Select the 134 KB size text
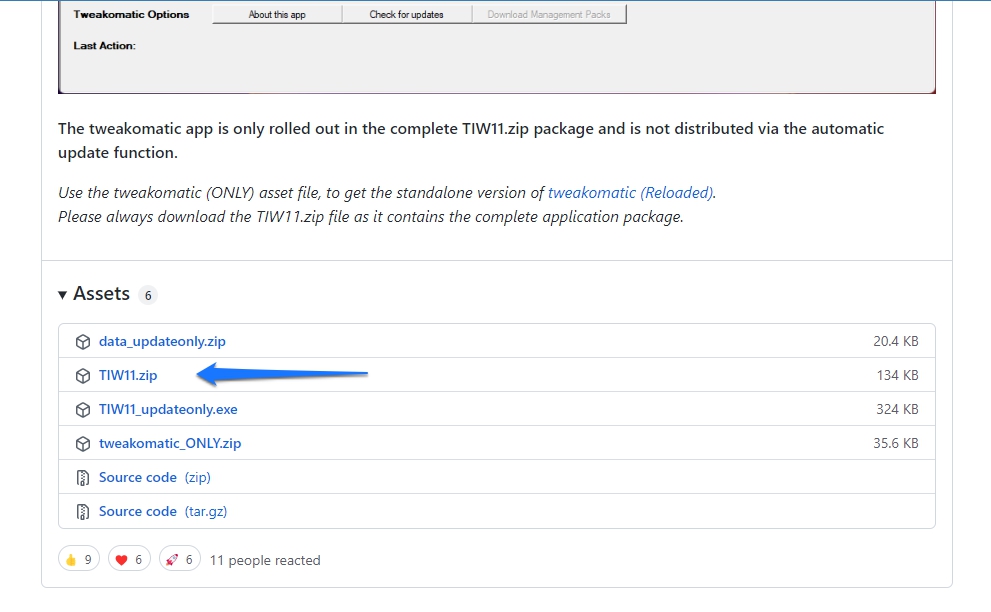Screen dimensions: 991x612 pos(897,376)
